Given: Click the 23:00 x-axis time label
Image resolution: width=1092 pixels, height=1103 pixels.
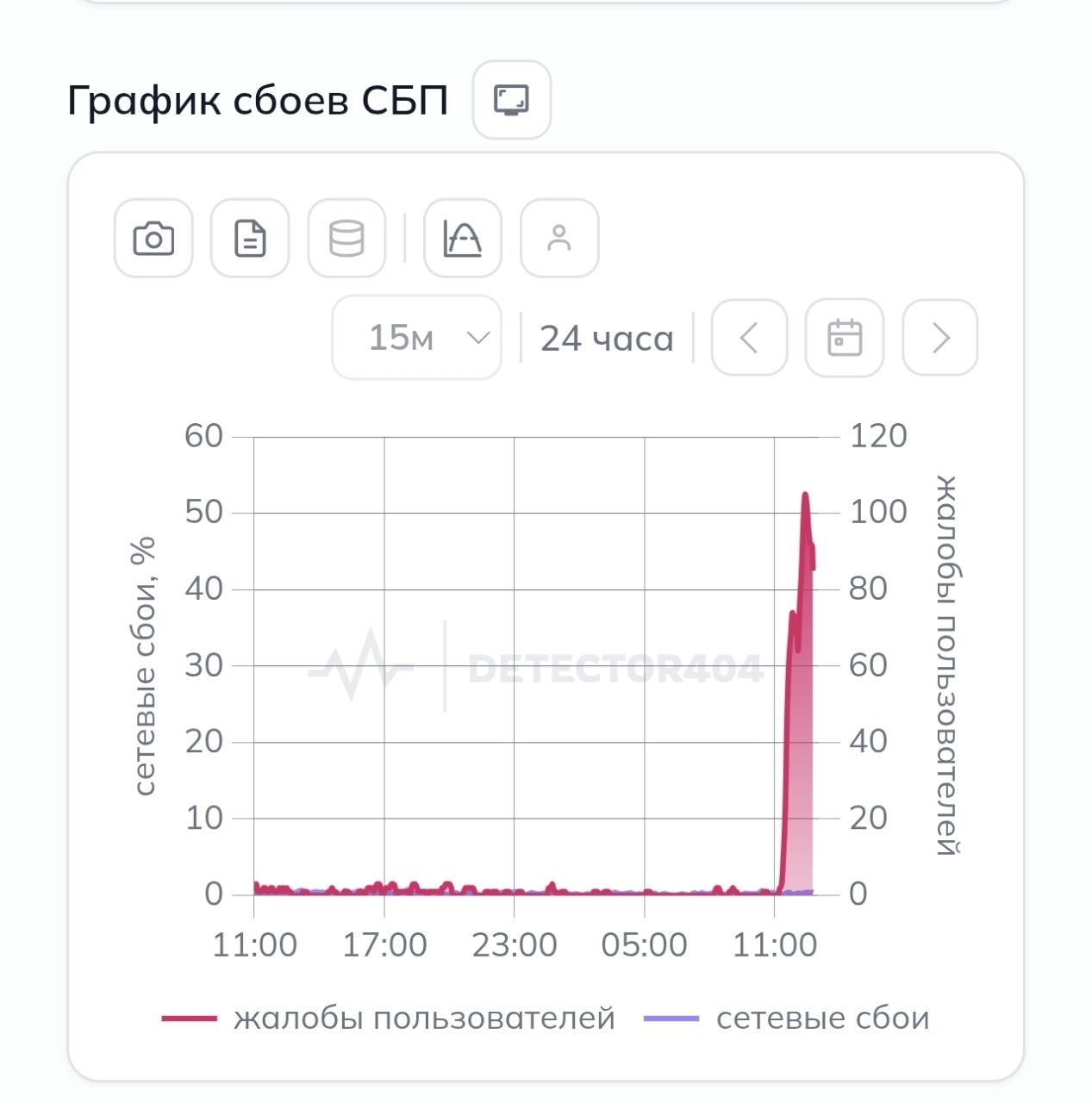Looking at the screenshot, I should 515,945.
